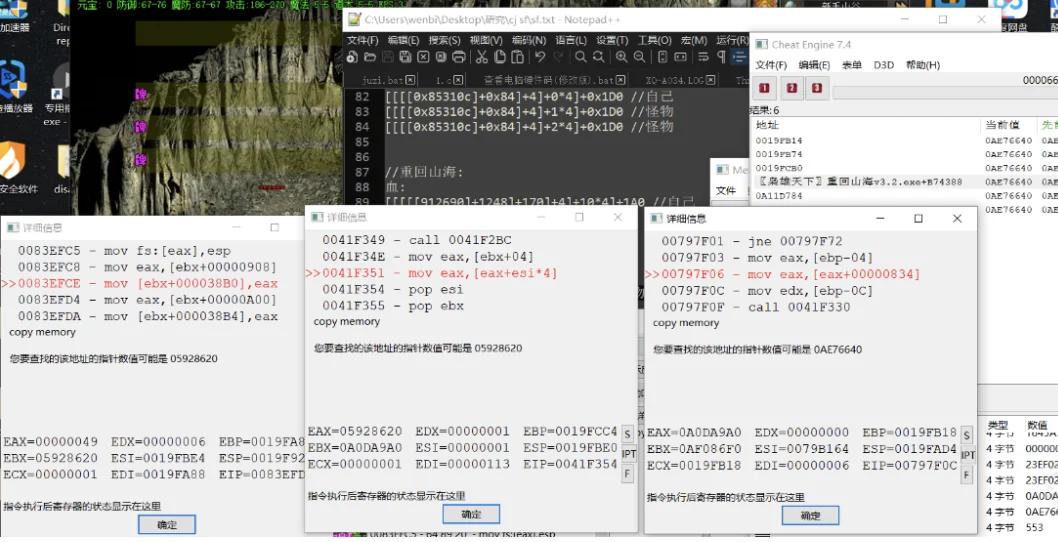Image resolution: width=1058 pixels, height=542 pixels.
Task: Click the red number 1 icon in Cheat Engine
Action: (x=764, y=88)
